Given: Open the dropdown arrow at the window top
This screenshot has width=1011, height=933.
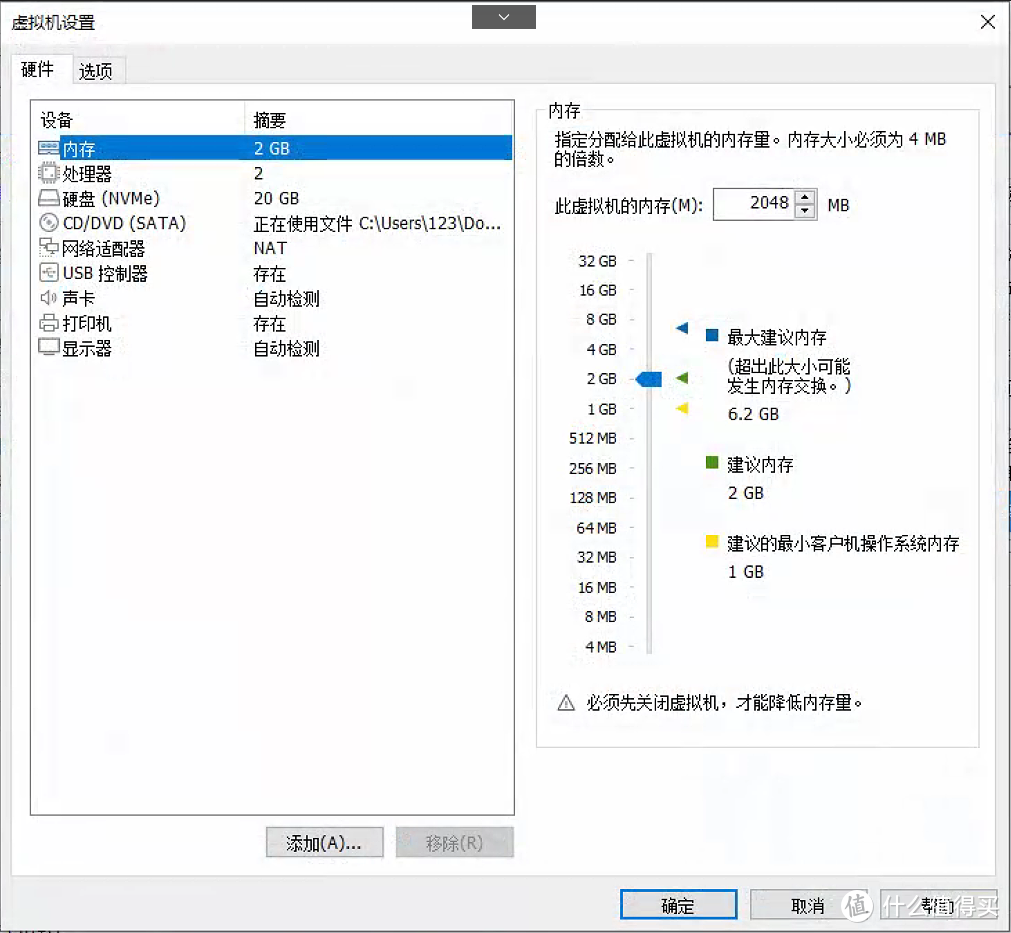Looking at the screenshot, I should click(503, 16).
